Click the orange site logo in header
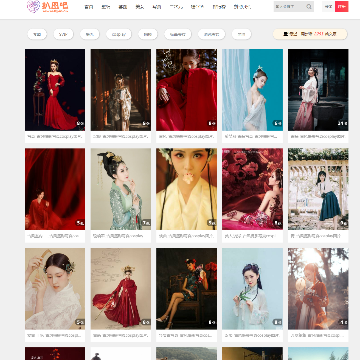This screenshot has width=360, height=360. coord(47,6)
